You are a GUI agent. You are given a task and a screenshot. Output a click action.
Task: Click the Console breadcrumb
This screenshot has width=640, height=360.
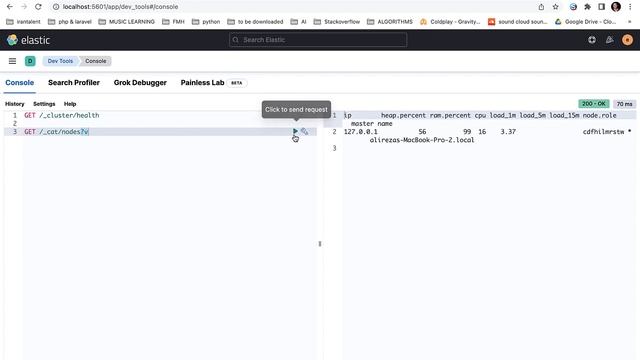(96, 61)
